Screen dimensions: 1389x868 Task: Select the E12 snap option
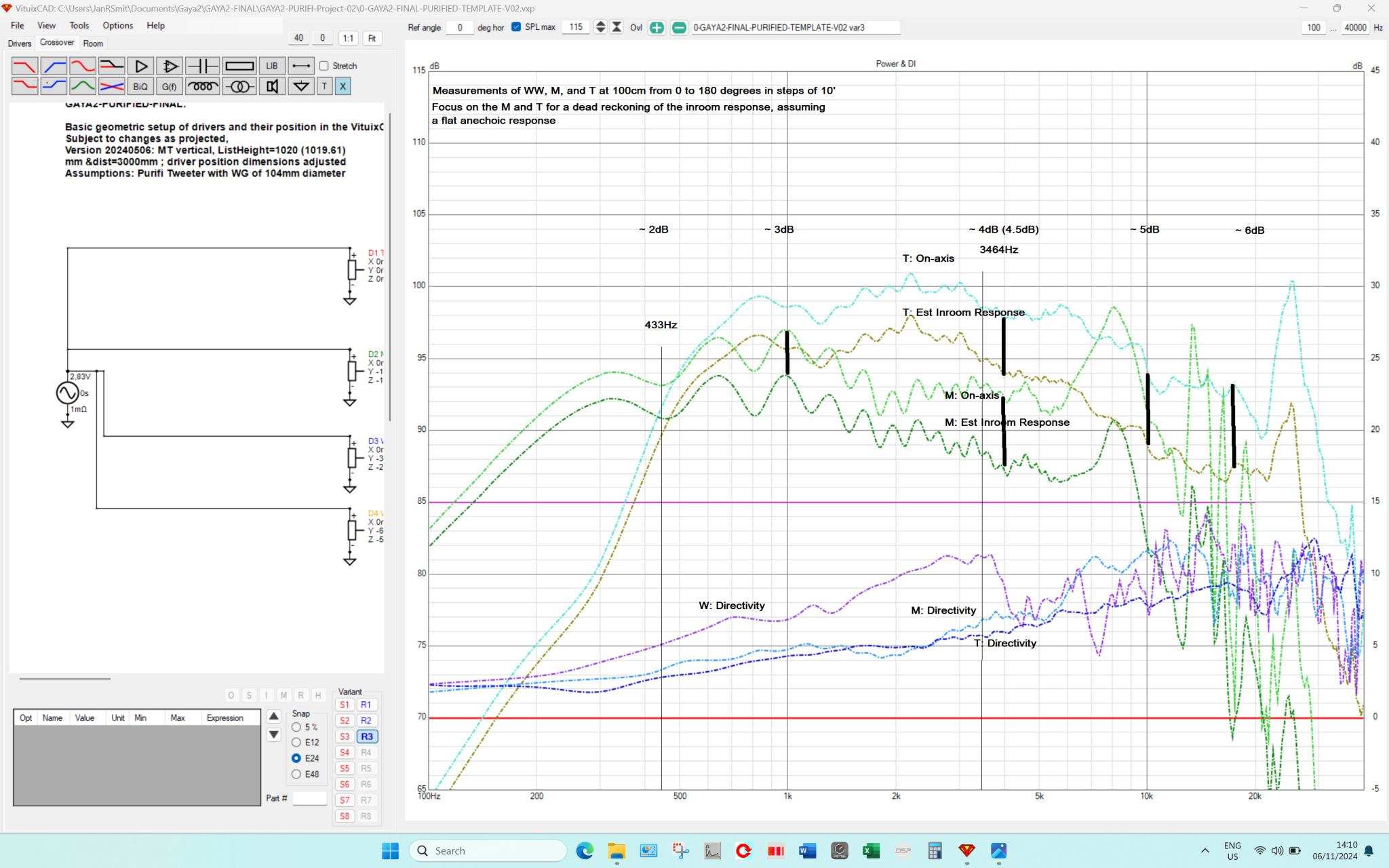[296, 743]
